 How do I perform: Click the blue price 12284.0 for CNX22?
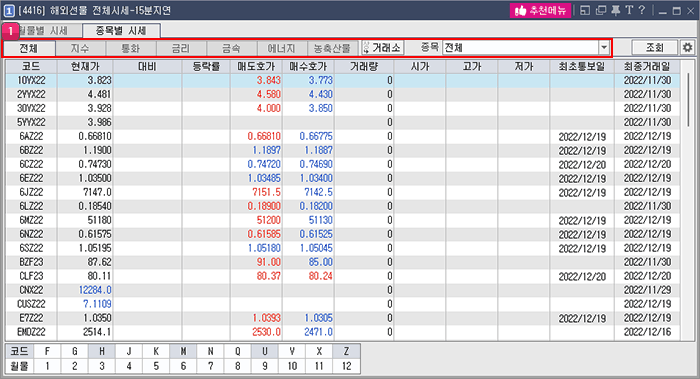(95, 290)
